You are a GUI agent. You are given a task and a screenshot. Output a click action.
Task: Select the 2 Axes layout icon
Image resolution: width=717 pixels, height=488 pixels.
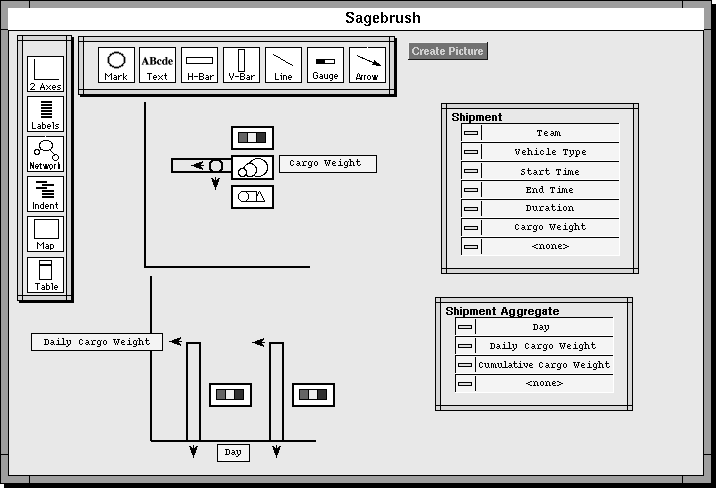point(45,74)
